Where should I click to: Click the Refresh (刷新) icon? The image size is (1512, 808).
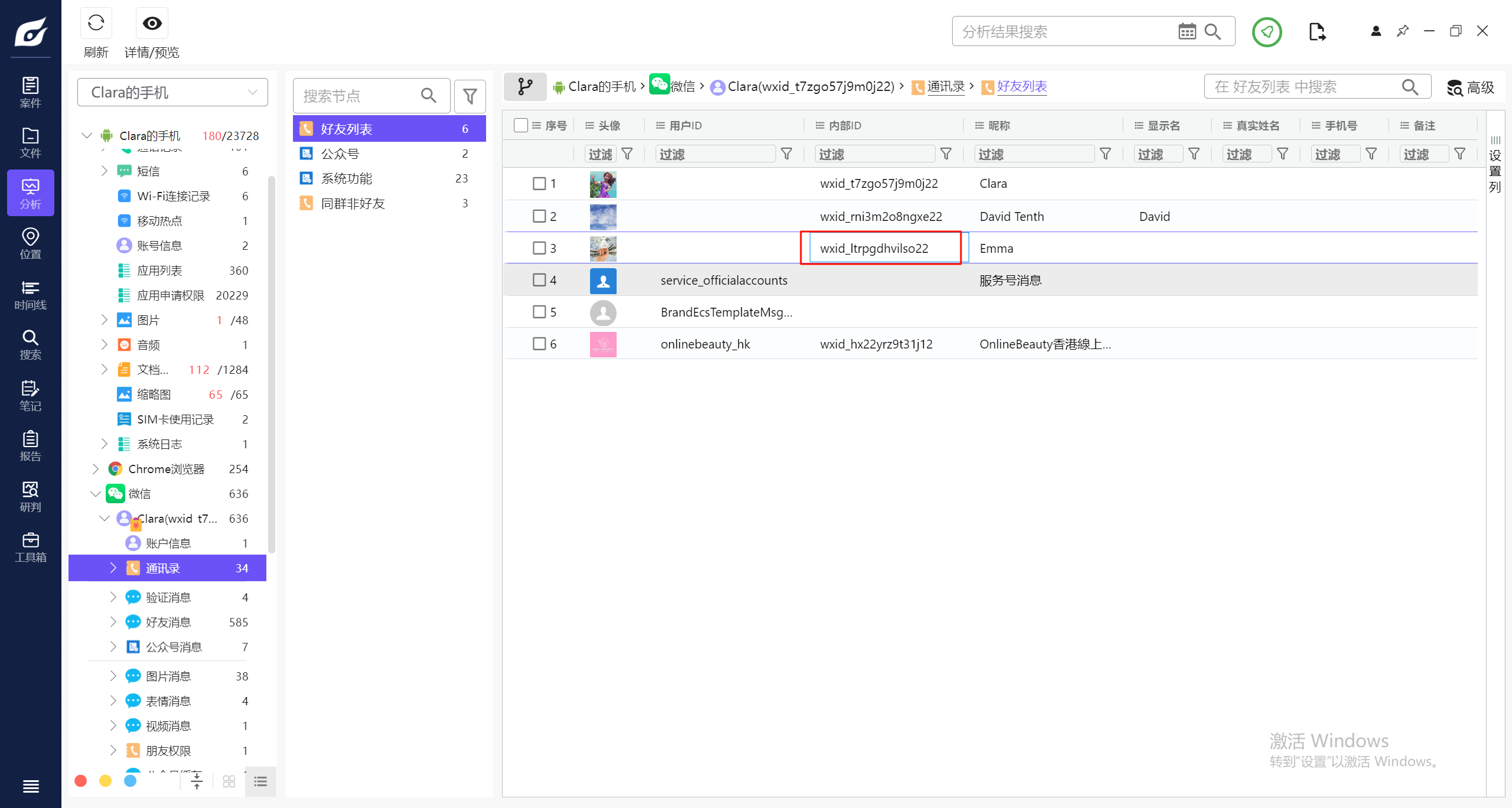[96, 24]
